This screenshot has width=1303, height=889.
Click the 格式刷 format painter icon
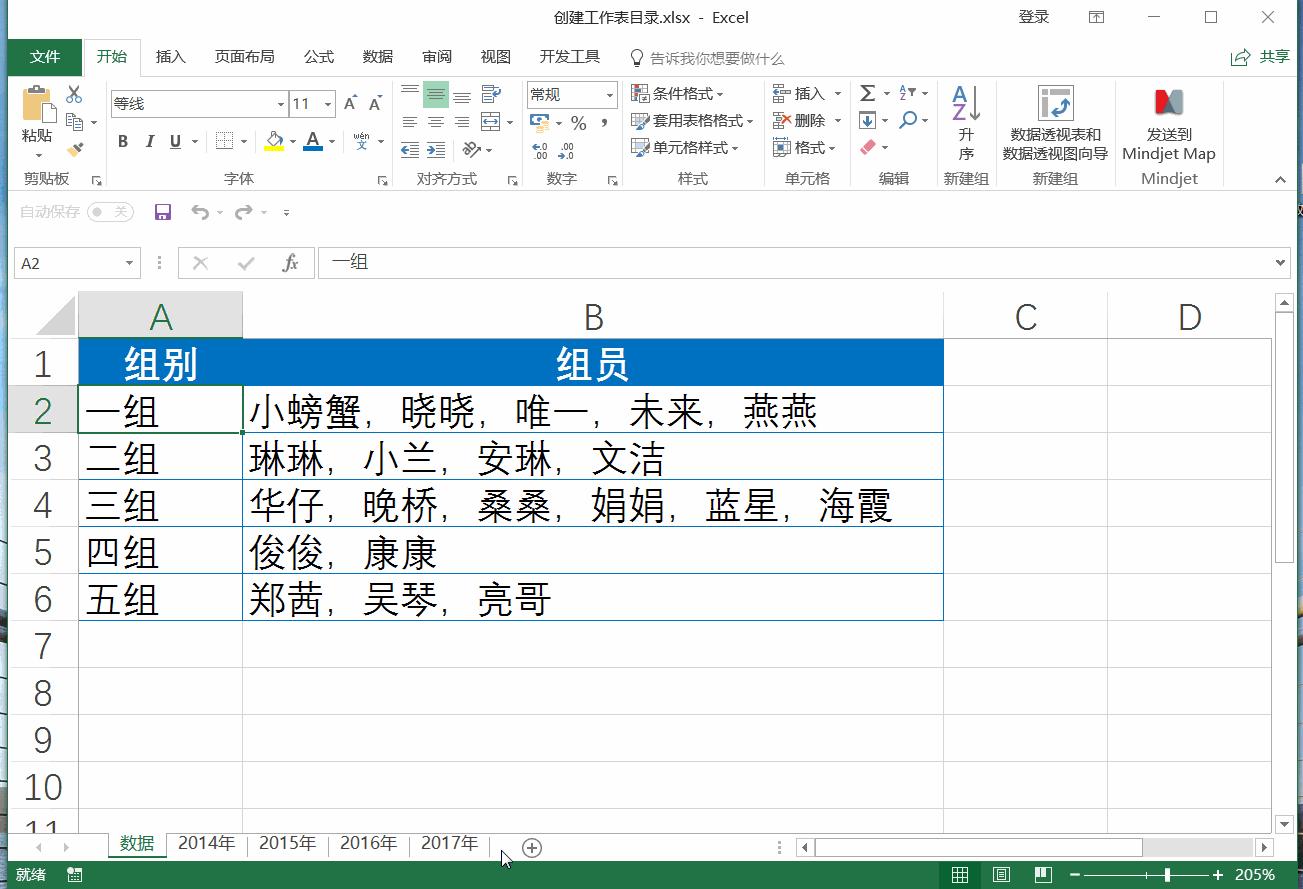(72, 148)
